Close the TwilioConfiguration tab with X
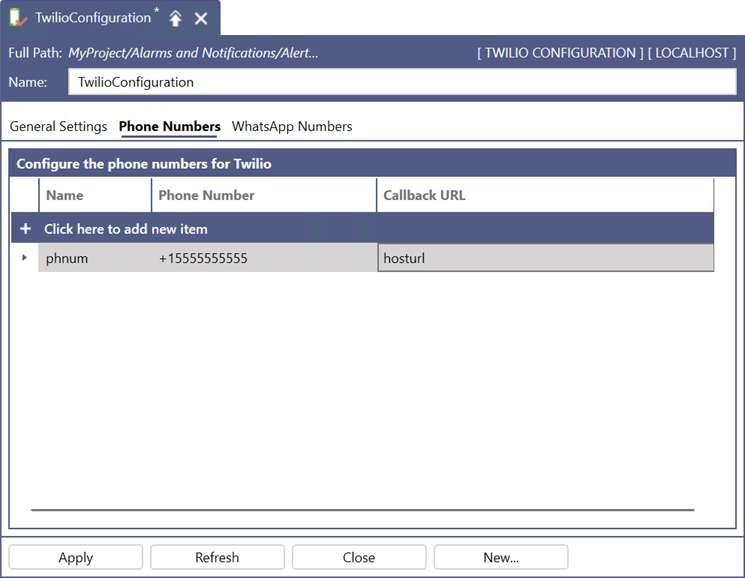Screen dimensions: 745x578 pyautogui.click(x=201, y=19)
